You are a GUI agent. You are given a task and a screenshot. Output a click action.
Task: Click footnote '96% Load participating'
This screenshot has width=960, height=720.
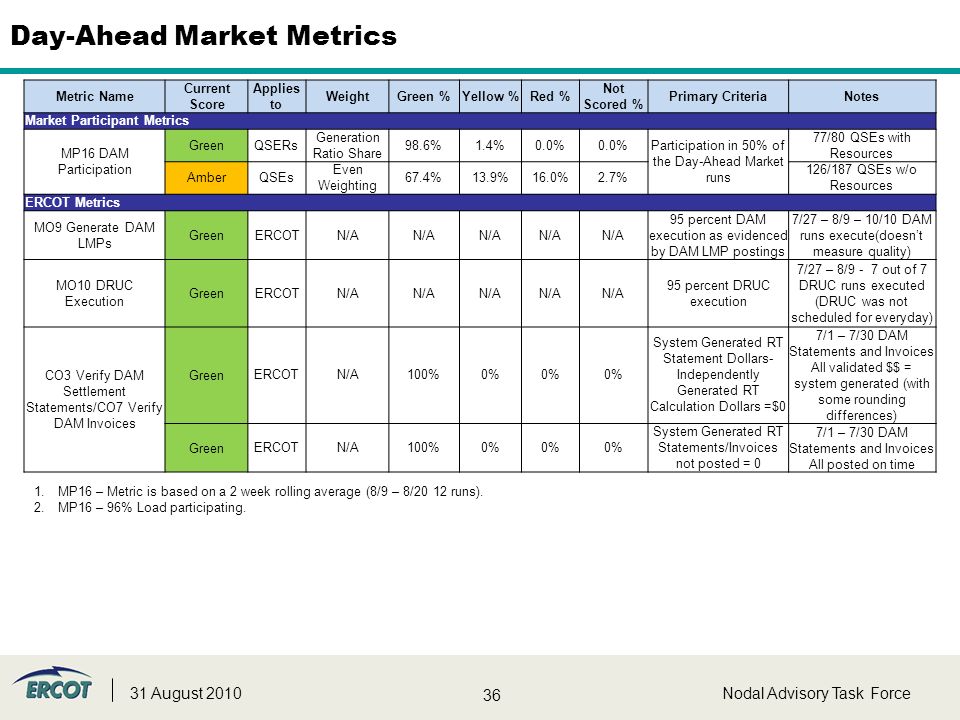point(140,508)
